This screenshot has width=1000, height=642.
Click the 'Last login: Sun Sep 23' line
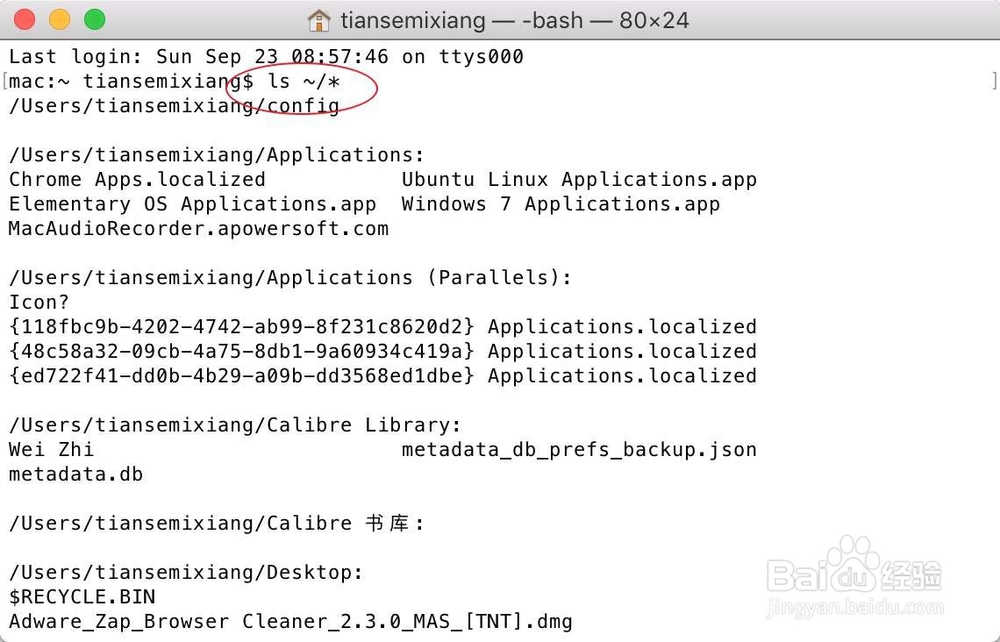(266, 57)
